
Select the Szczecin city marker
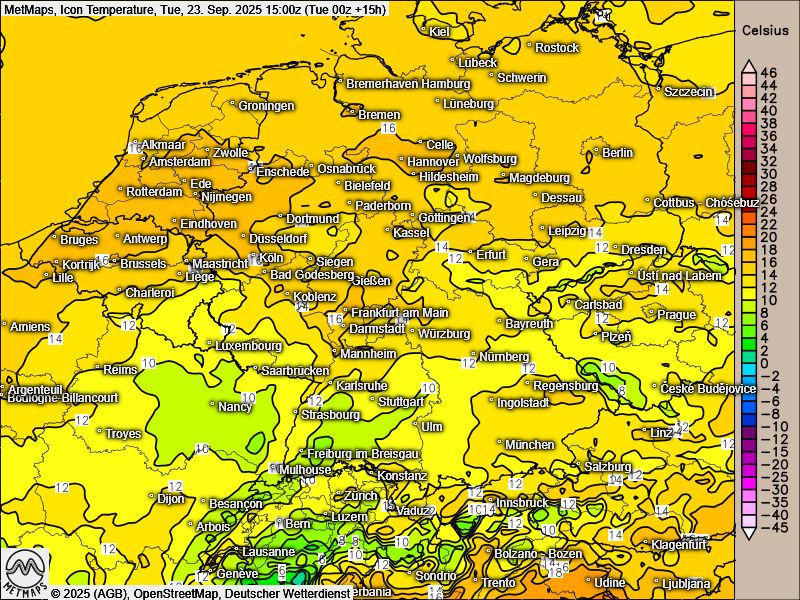click(x=659, y=91)
